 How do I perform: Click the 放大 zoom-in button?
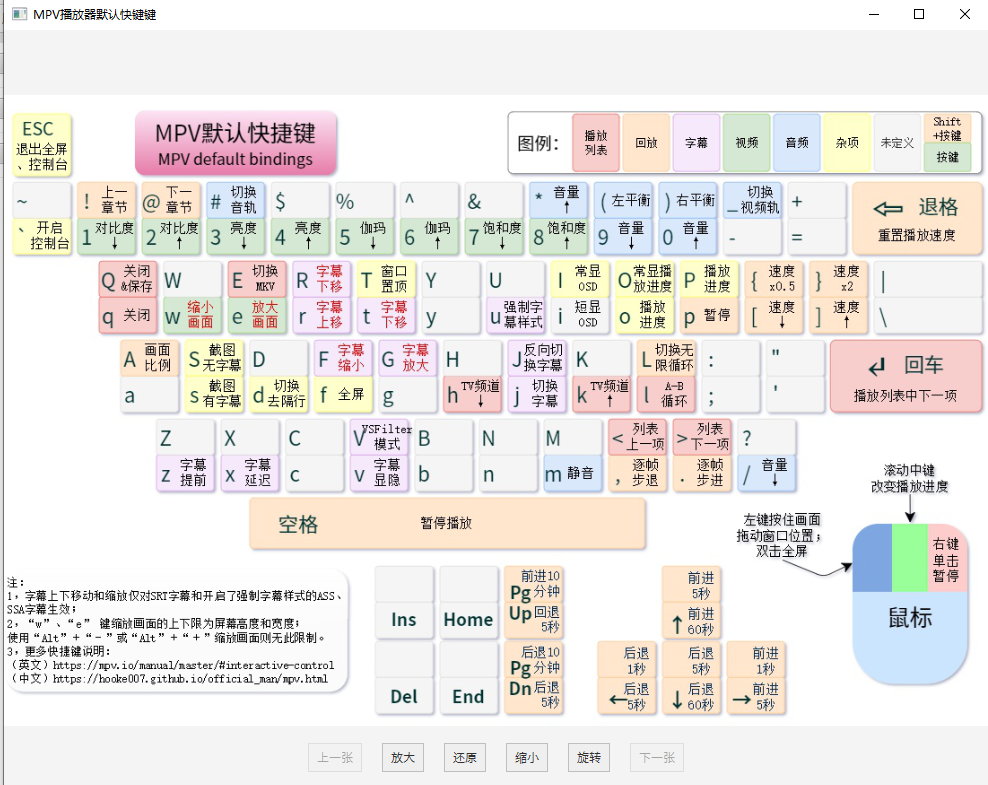403,757
